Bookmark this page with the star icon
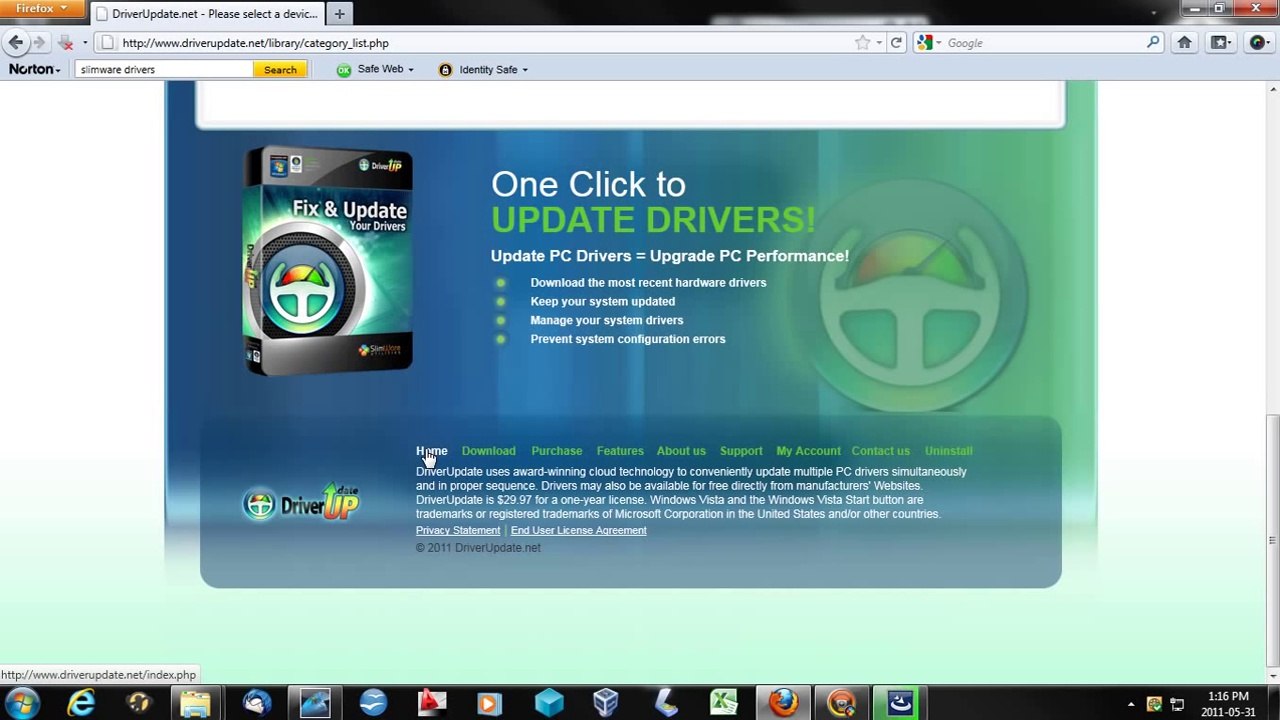 [x=862, y=43]
